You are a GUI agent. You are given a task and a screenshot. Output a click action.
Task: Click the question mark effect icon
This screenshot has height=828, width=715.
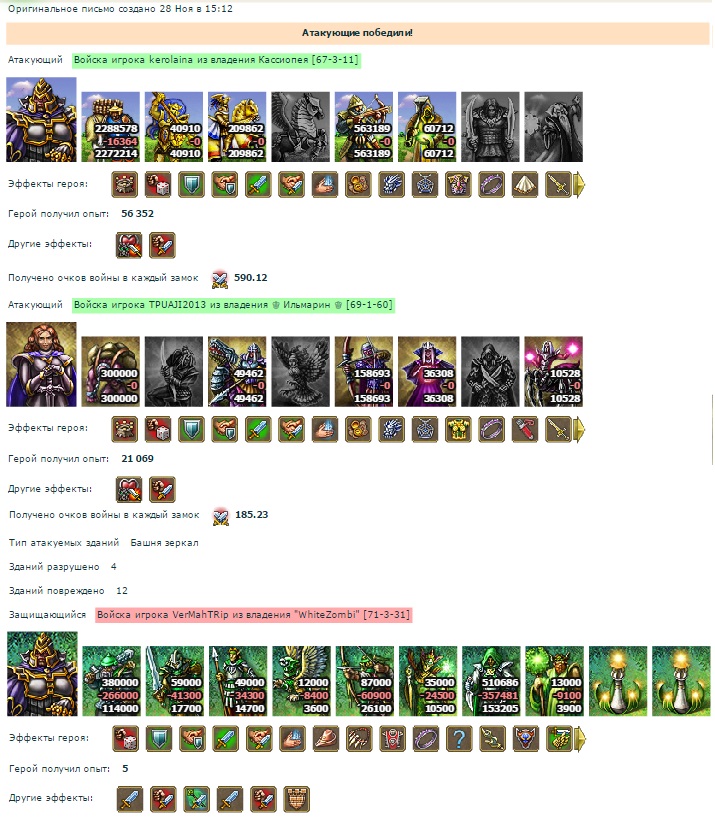click(x=459, y=739)
